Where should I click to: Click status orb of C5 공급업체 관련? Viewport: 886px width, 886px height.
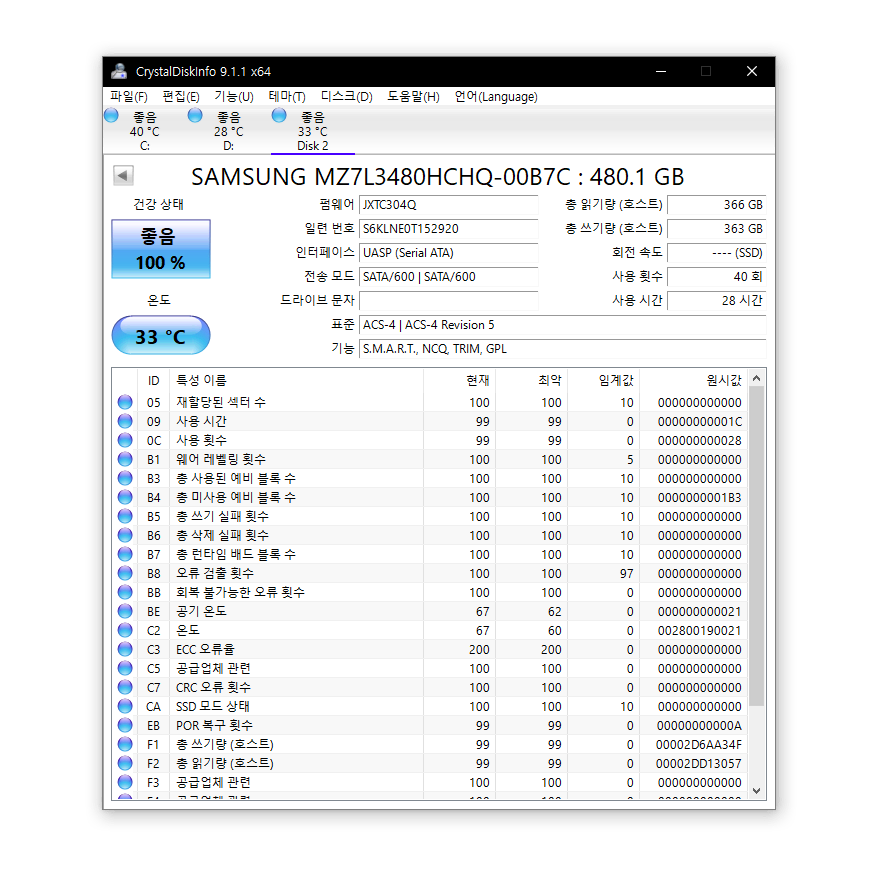click(125, 668)
